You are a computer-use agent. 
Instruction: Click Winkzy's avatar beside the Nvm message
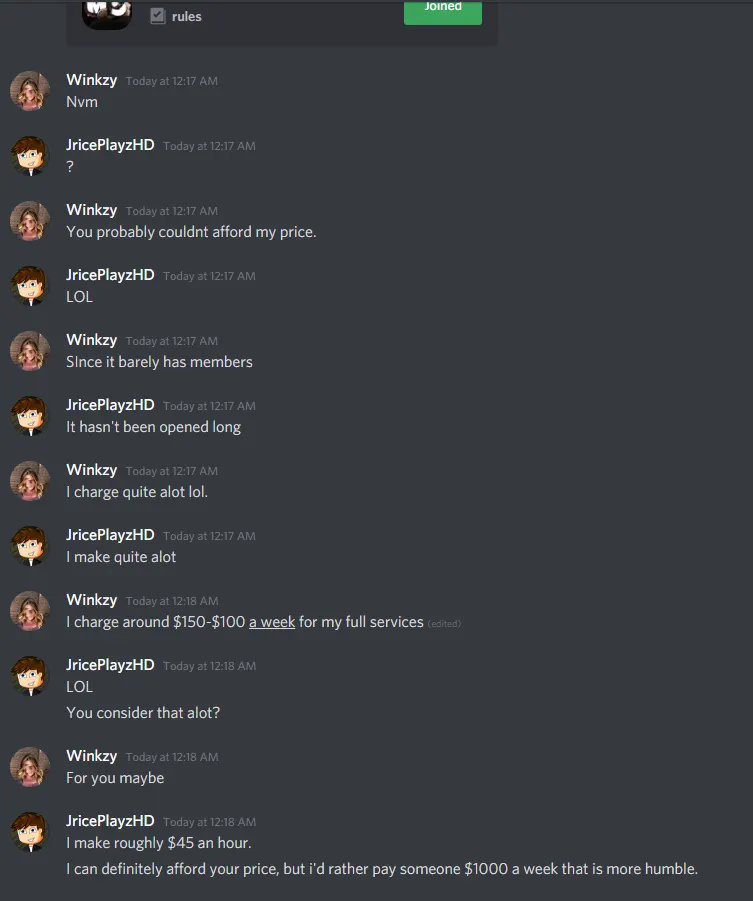[x=30, y=91]
